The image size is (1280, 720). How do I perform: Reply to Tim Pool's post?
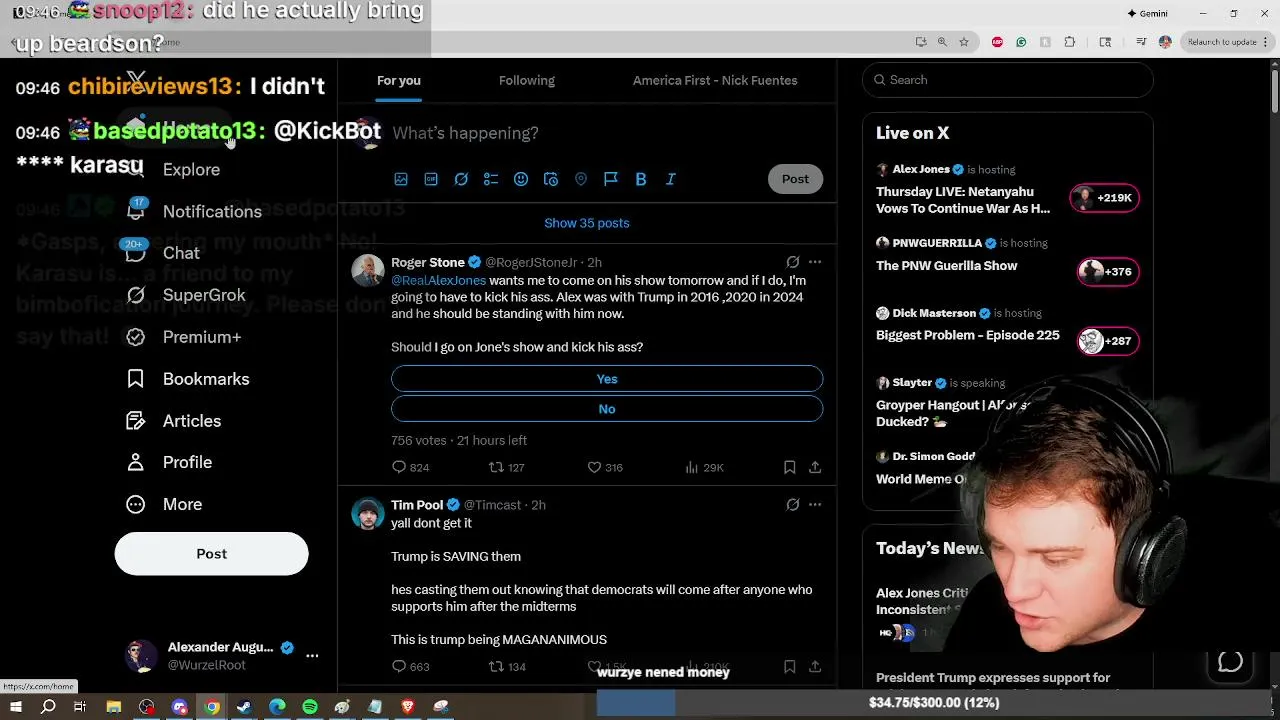[410, 666]
